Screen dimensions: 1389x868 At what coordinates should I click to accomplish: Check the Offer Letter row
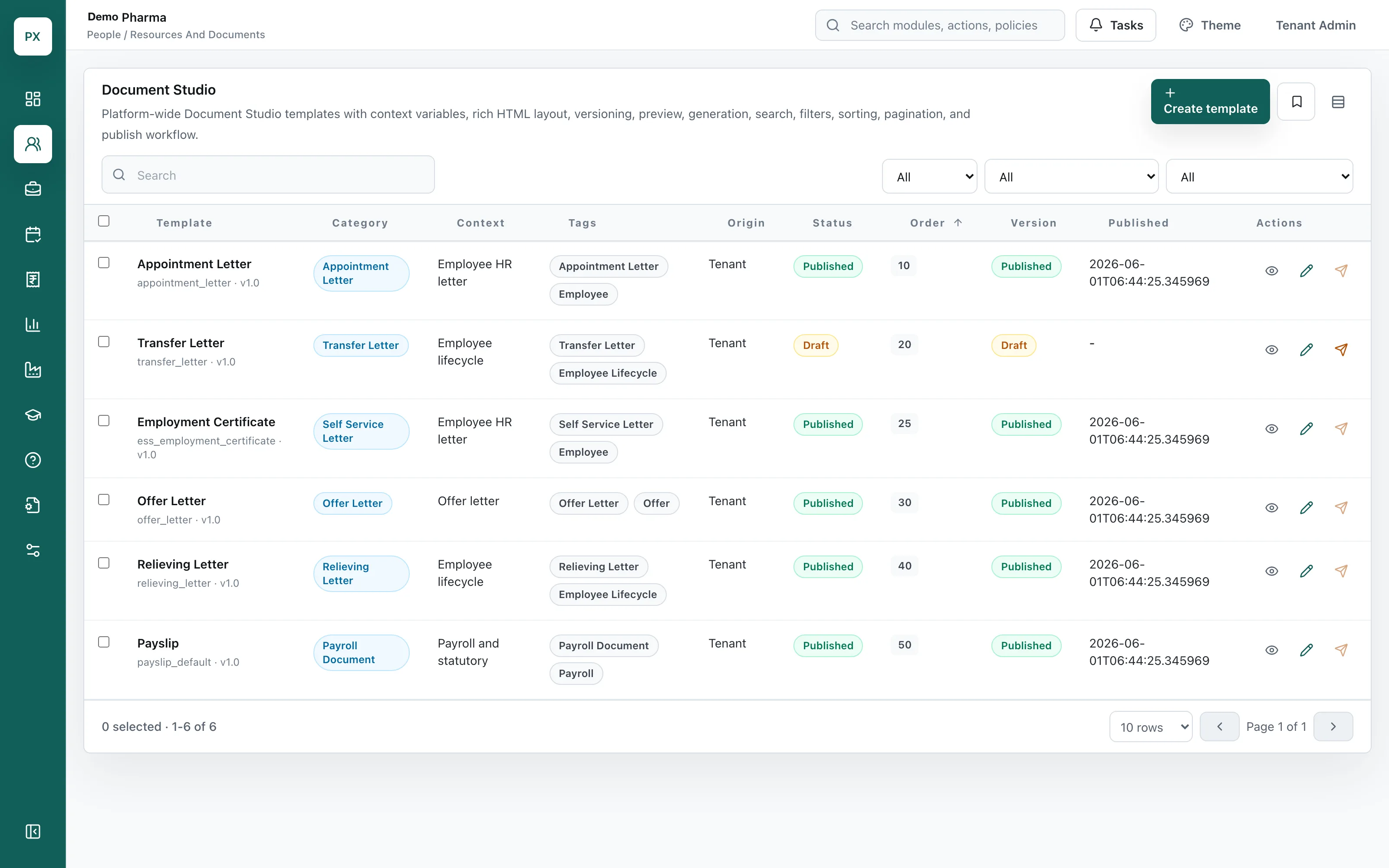104,500
